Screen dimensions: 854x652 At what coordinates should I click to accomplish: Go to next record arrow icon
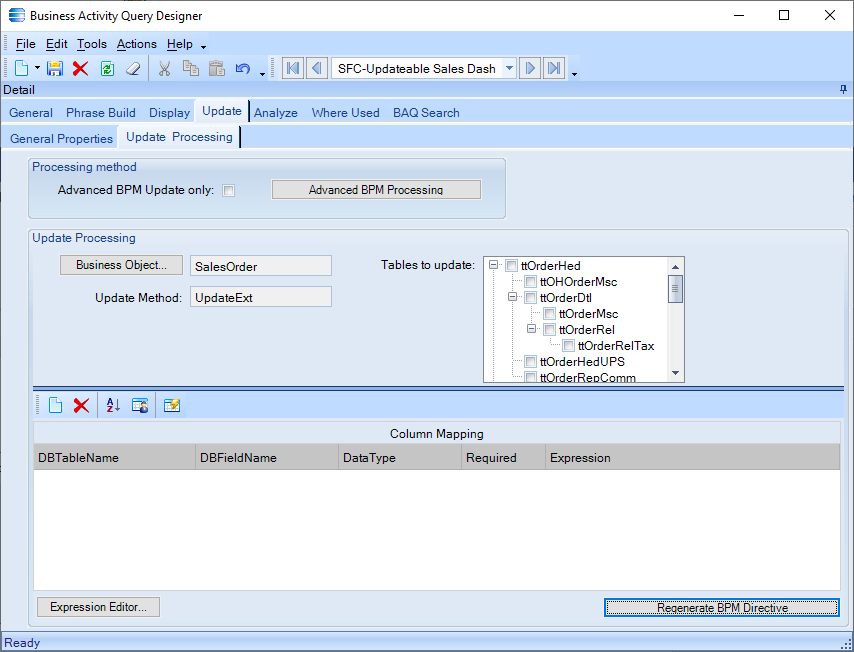(529, 69)
